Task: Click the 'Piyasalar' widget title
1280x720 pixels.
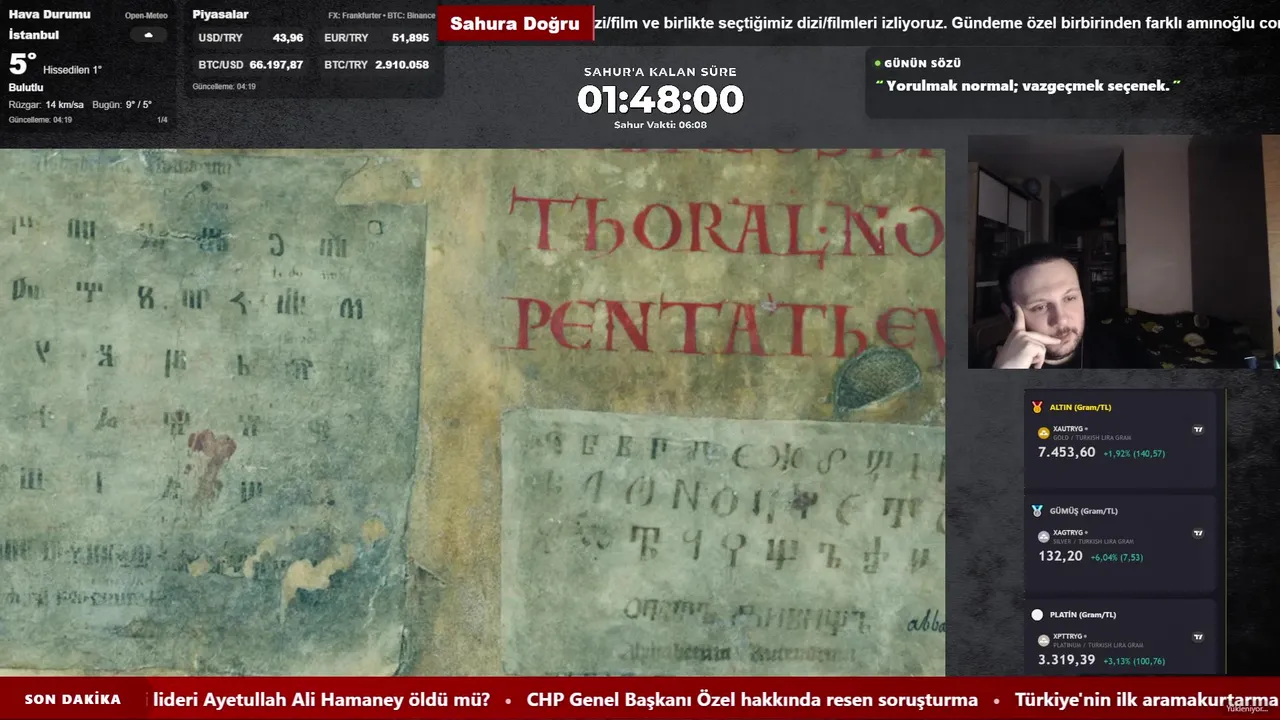Action: tap(220, 15)
